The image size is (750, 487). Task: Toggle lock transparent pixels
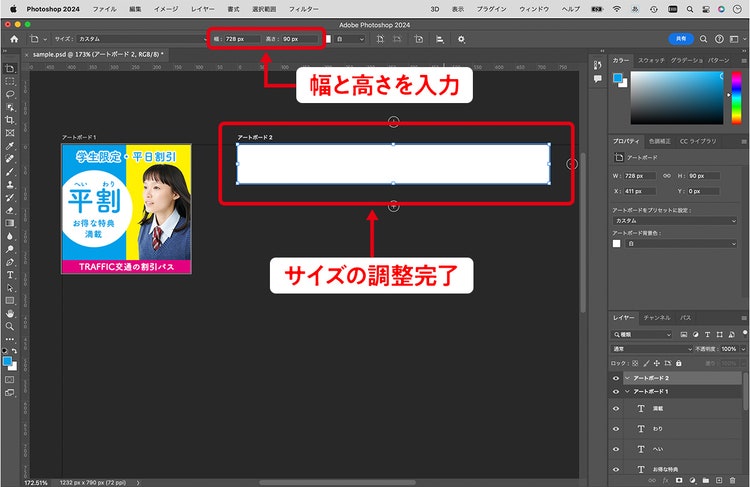[635, 363]
